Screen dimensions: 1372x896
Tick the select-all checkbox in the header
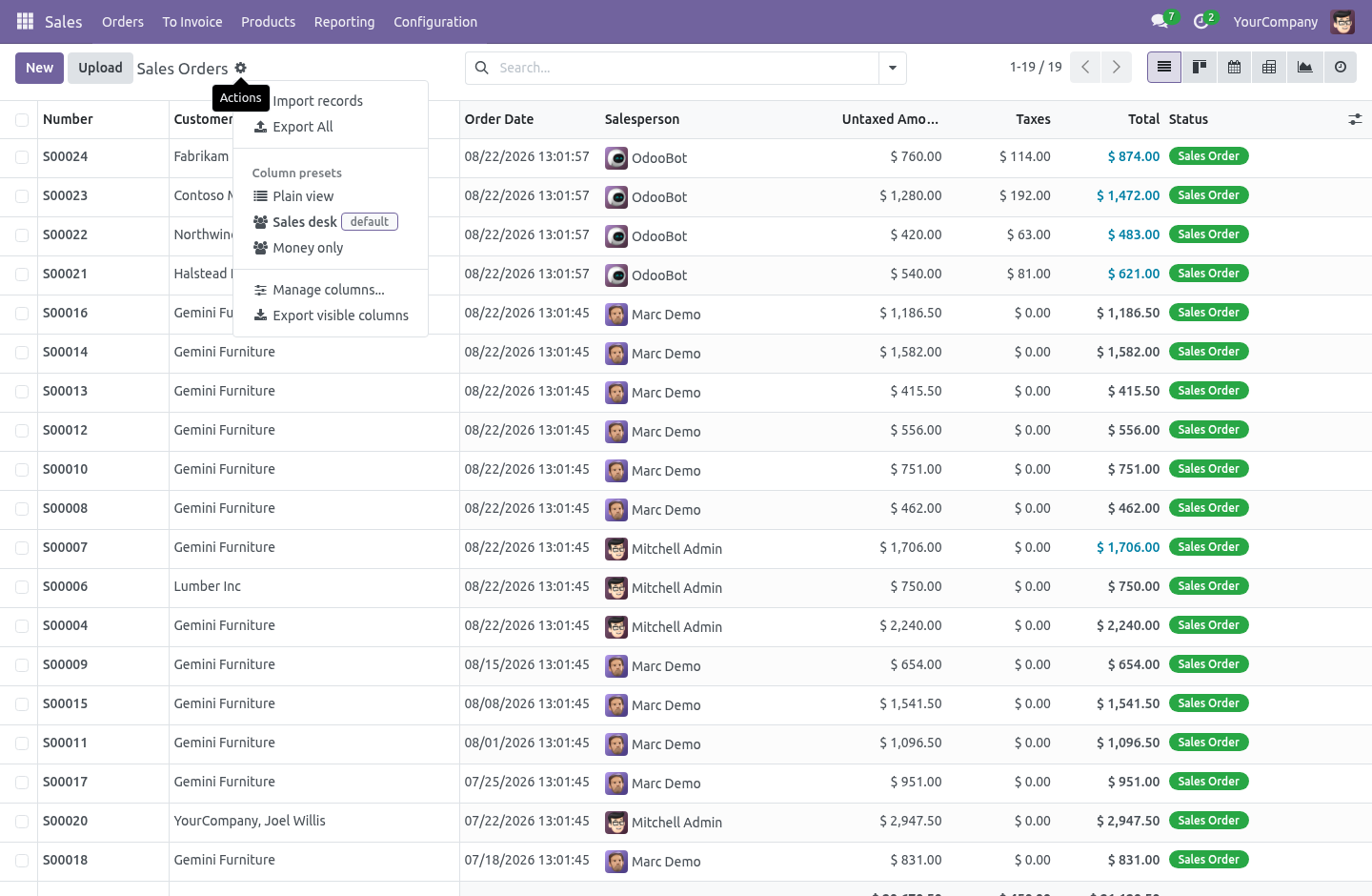point(22,120)
